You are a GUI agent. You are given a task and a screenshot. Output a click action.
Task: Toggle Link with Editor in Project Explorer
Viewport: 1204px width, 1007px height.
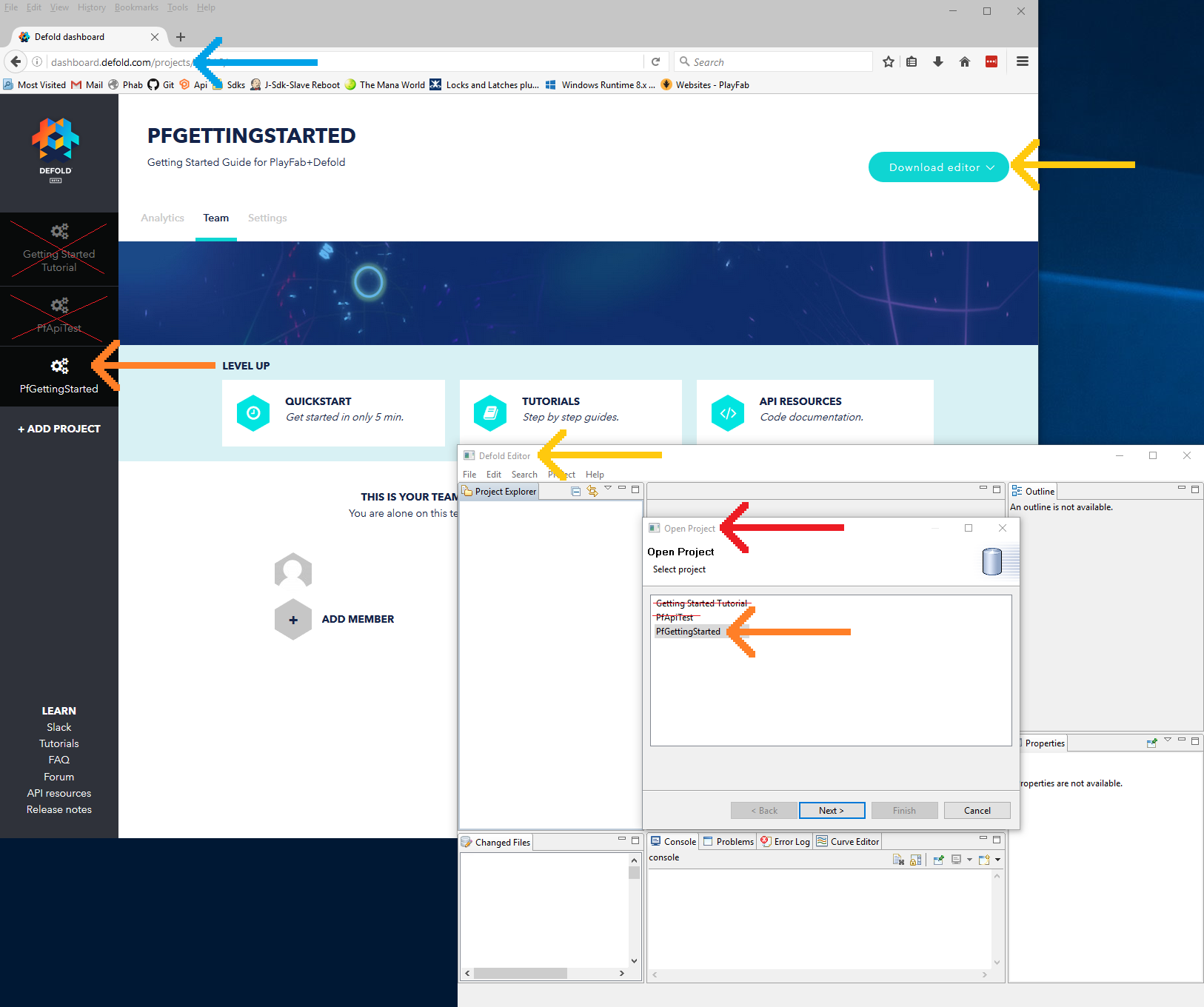tap(592, 491)
